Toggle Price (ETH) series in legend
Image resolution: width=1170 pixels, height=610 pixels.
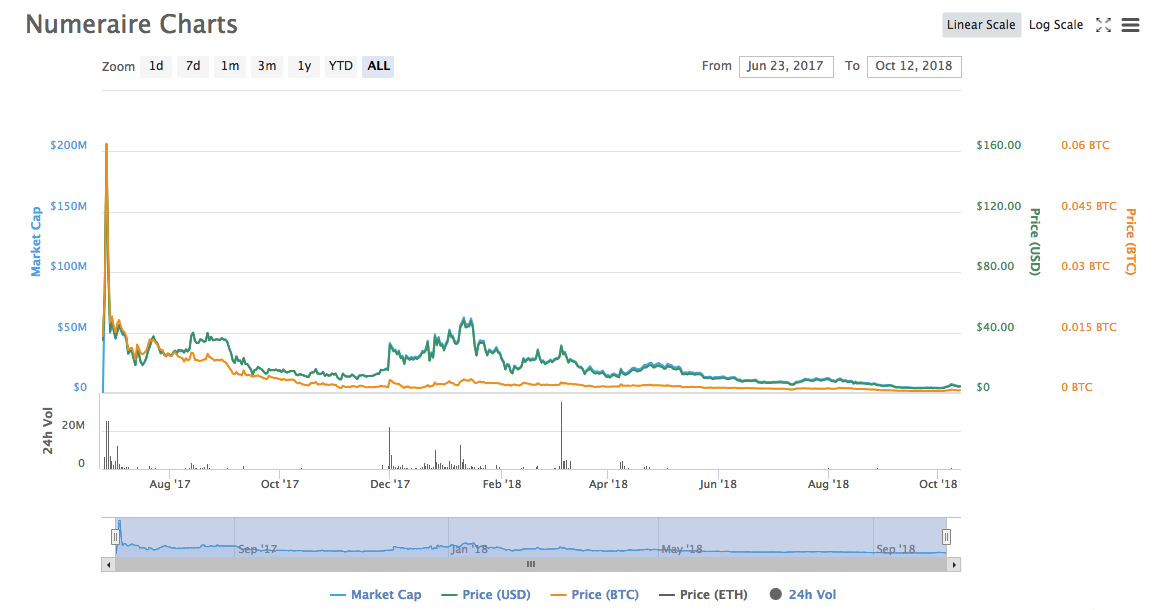click(x=704, y=594)
